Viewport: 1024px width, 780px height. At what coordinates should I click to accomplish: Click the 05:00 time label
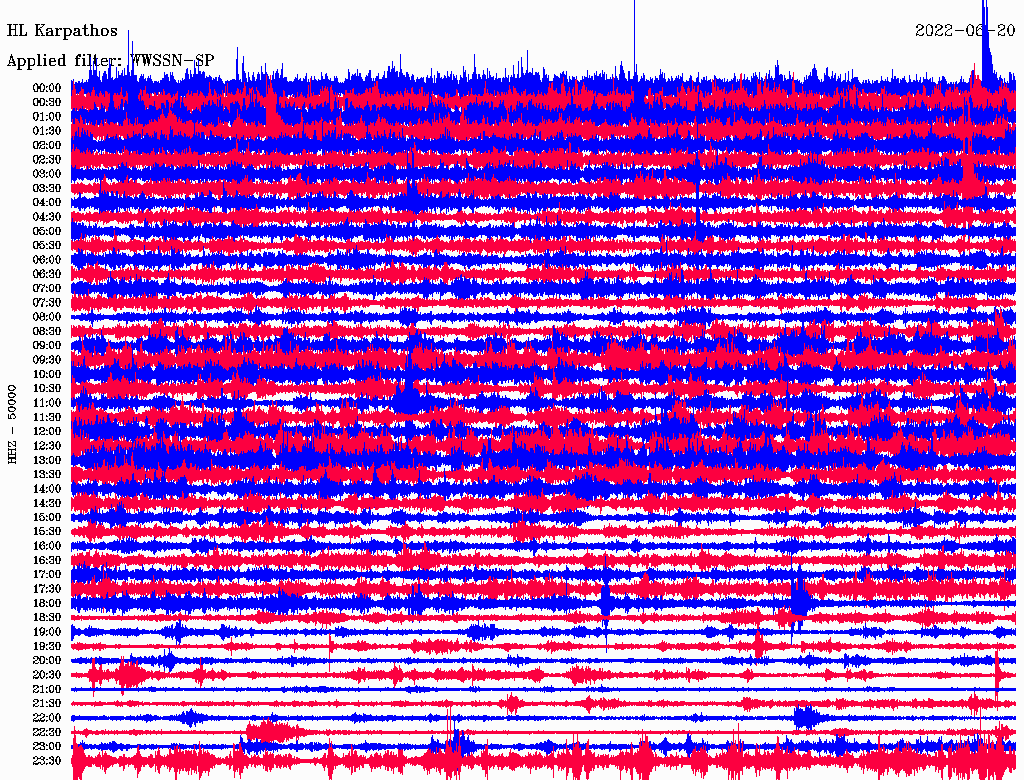[47, 231]
